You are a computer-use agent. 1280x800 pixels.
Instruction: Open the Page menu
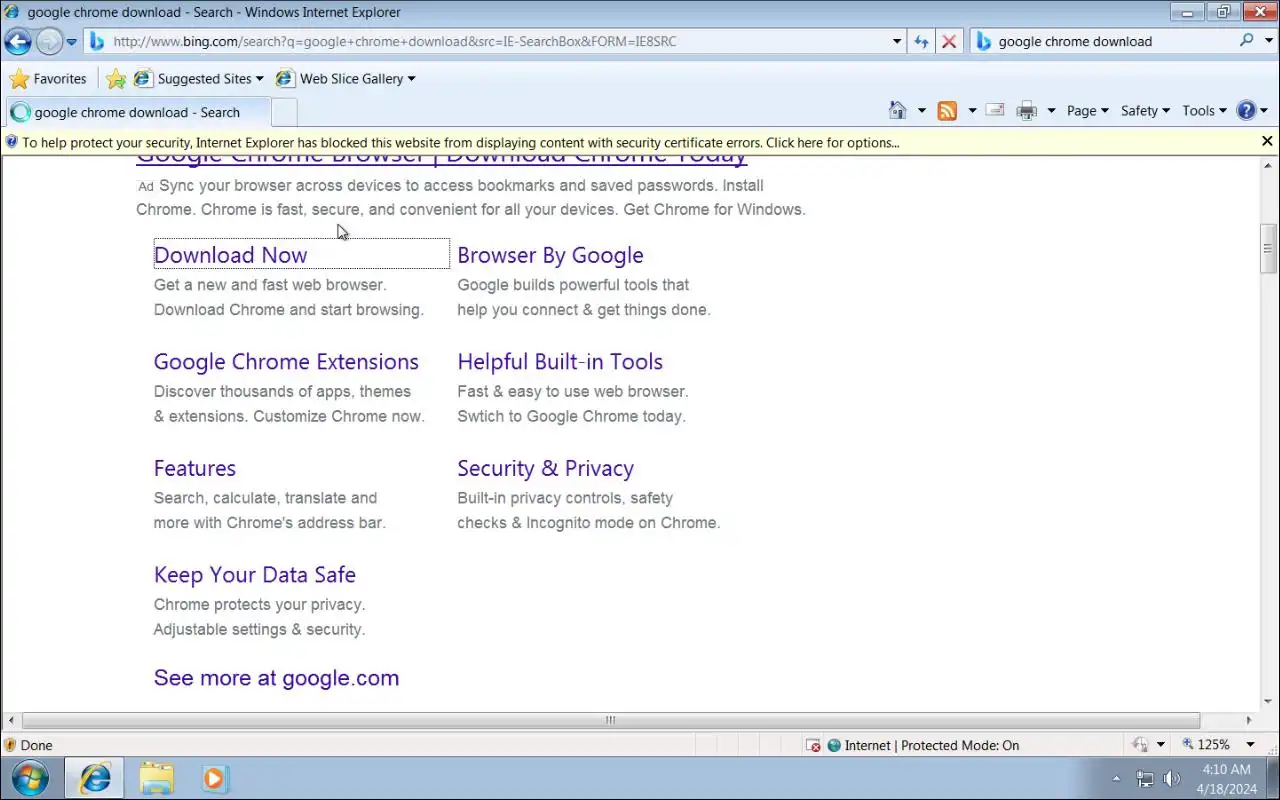(x=1088, y=111)
